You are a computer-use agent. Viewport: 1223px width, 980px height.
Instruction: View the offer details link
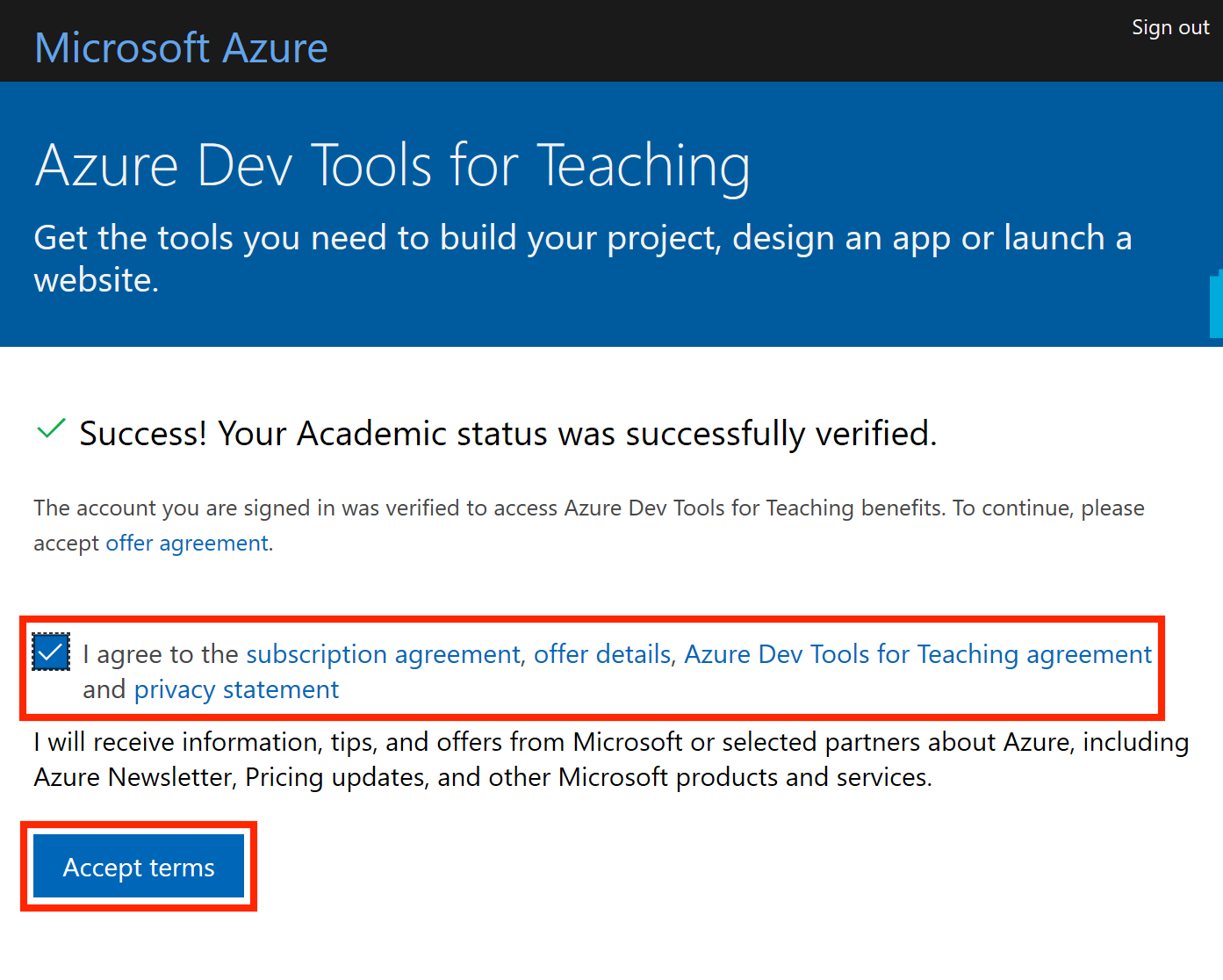[602, 654]
